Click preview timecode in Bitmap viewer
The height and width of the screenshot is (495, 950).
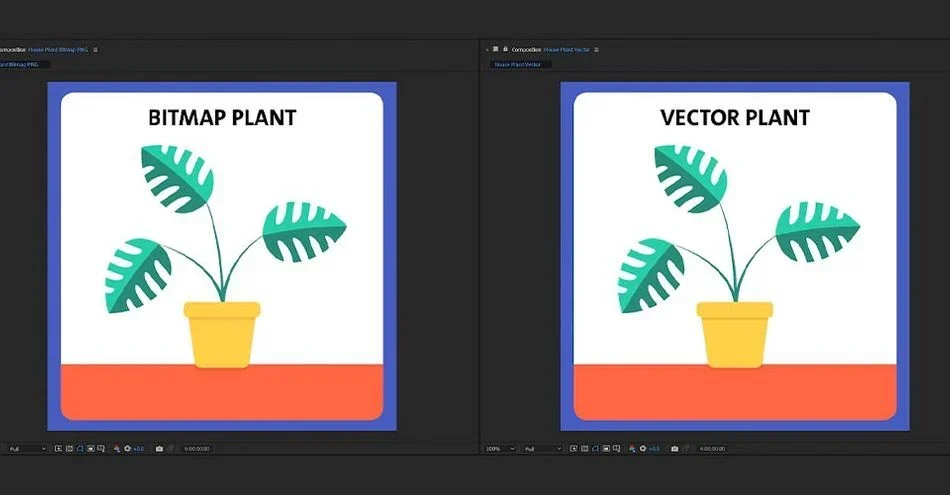(196, 449)
